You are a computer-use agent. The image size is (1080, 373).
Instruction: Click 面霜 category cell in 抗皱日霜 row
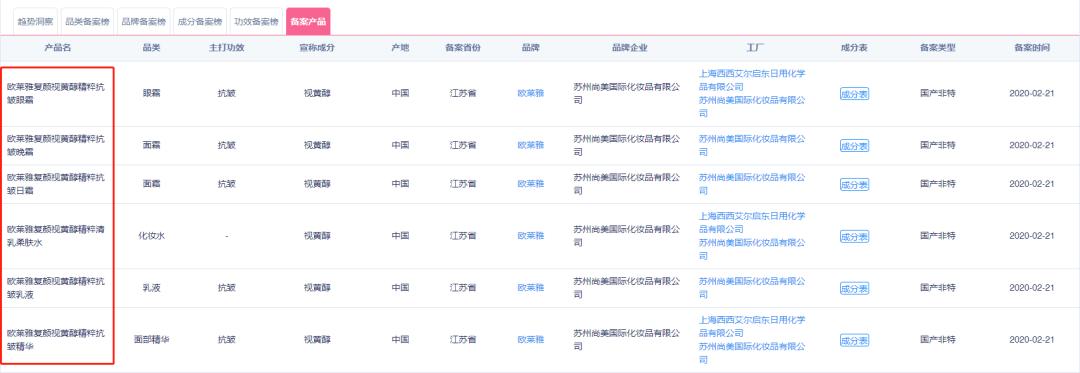152,184
